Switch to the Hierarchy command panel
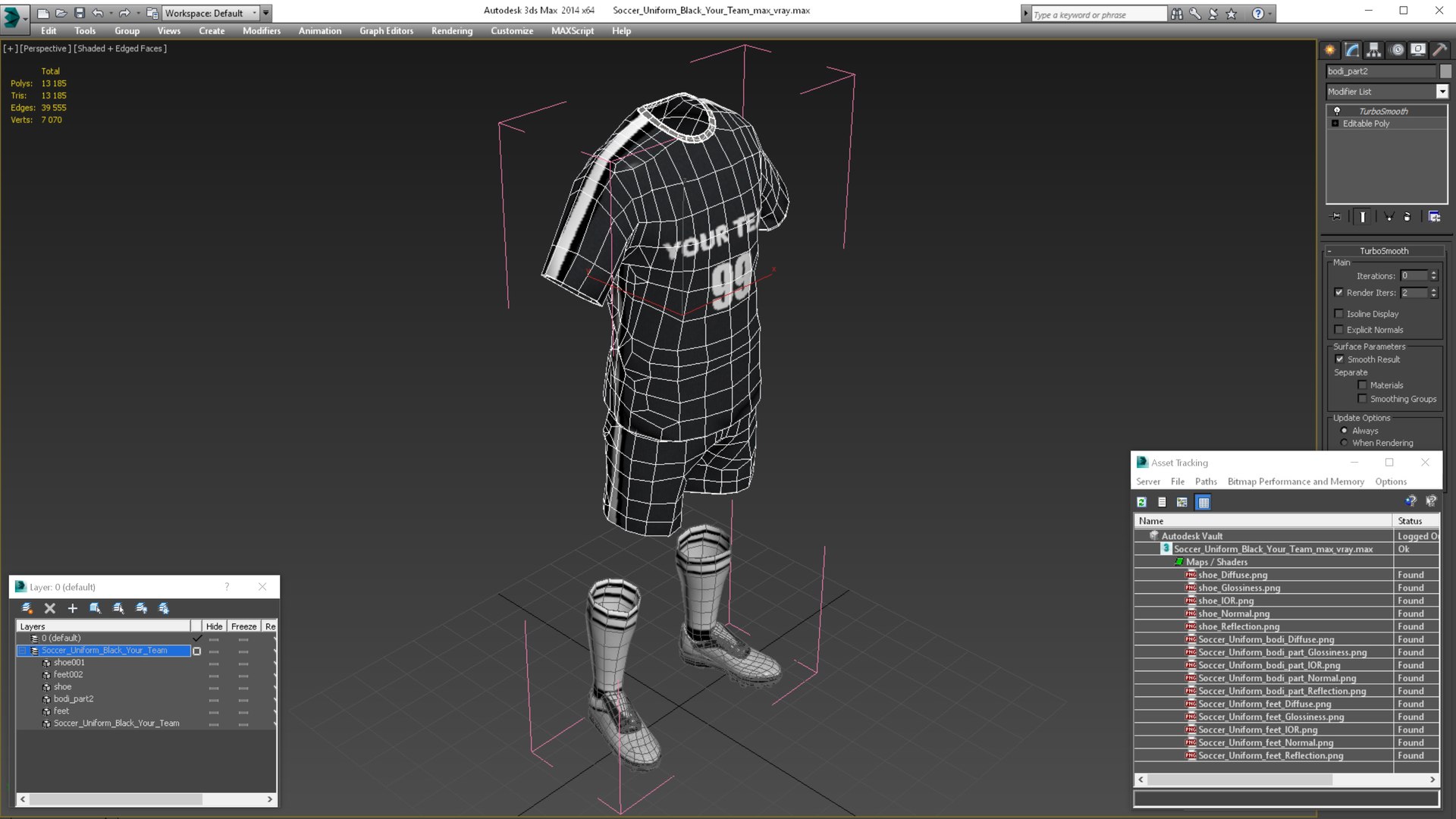1456x819 pixels. 1374,50
